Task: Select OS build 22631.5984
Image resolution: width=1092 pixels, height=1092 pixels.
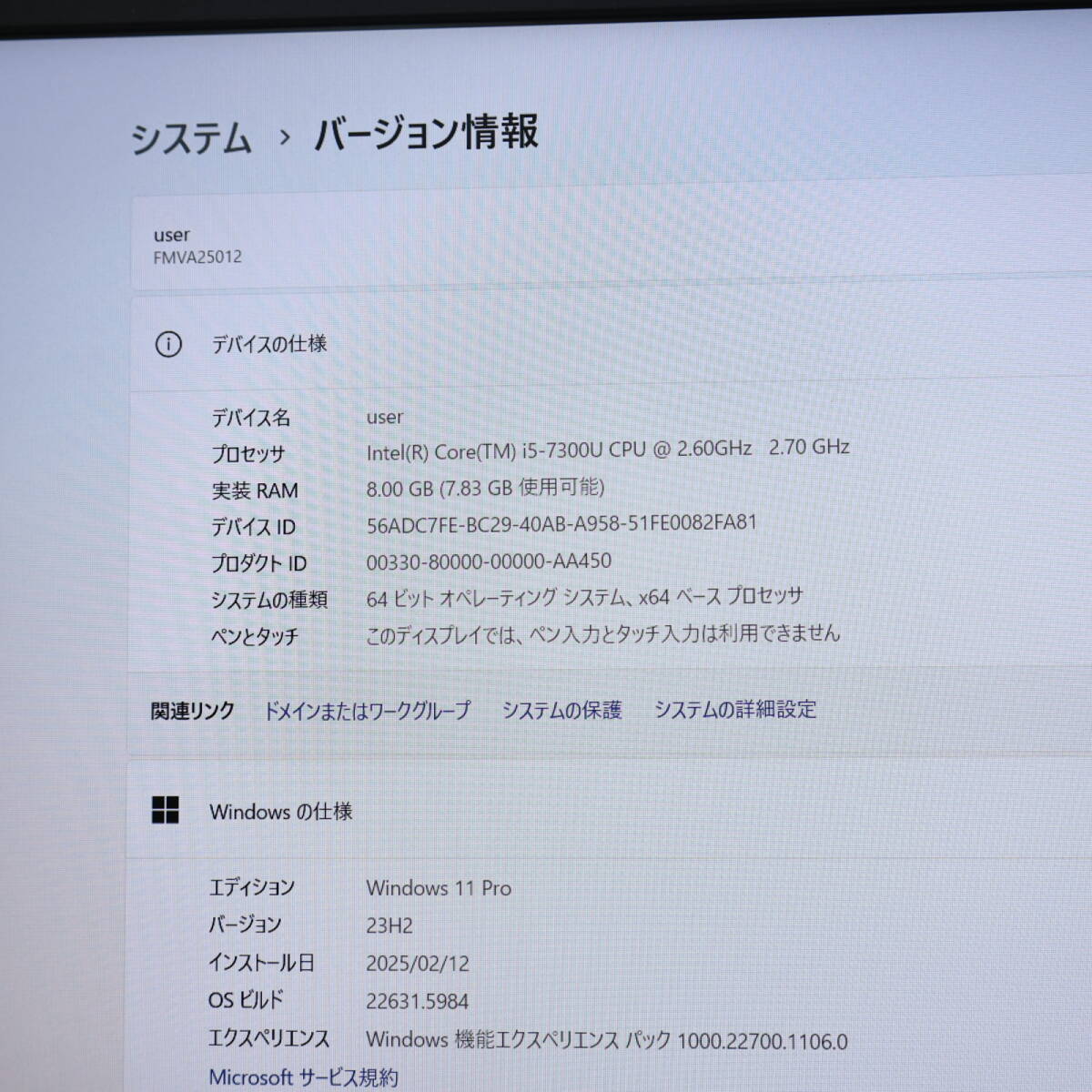Action: [x=417, y=1002]
